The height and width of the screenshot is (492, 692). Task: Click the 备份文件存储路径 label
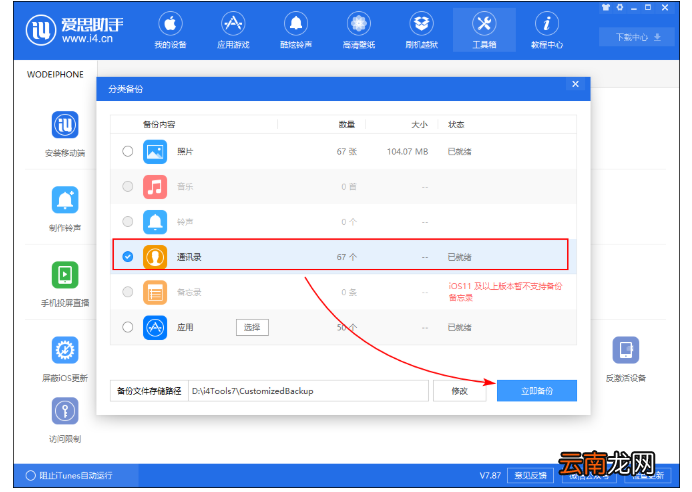point(149,391)
